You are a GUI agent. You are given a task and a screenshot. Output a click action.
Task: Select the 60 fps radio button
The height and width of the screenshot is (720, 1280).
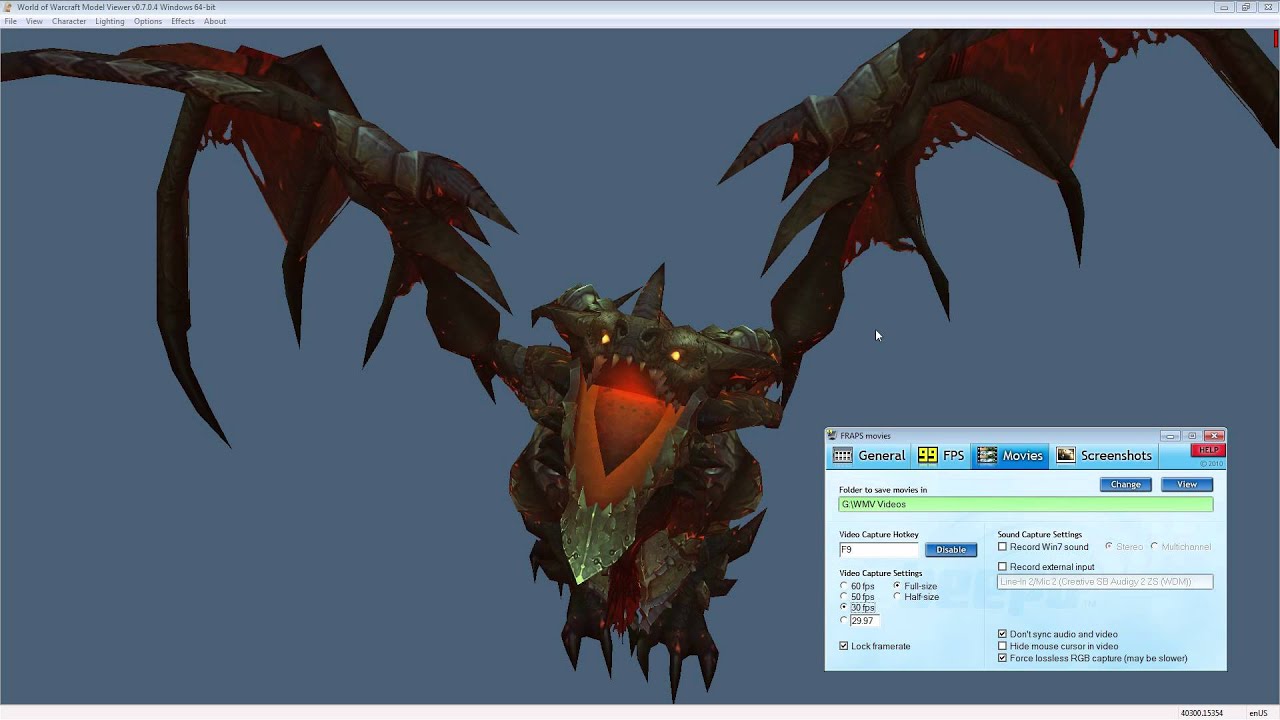point(844,586)
